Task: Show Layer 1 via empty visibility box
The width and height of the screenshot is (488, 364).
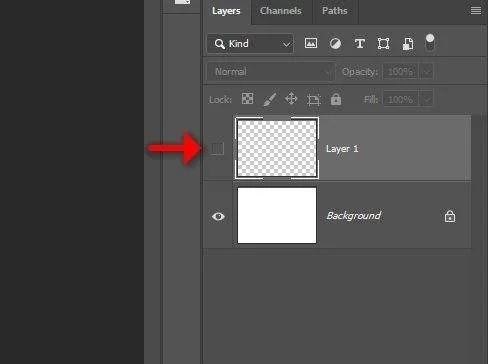Action: [218, 149]
